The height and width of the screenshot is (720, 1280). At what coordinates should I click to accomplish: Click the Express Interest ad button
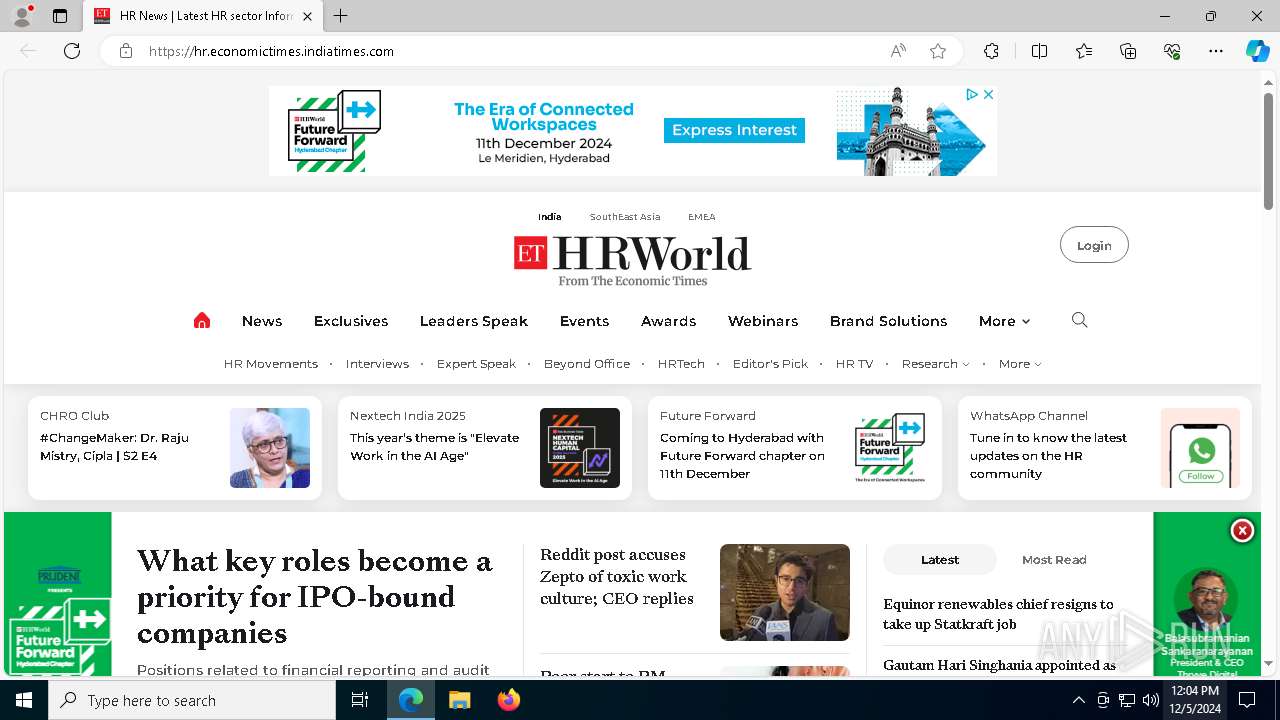(734, 130)
